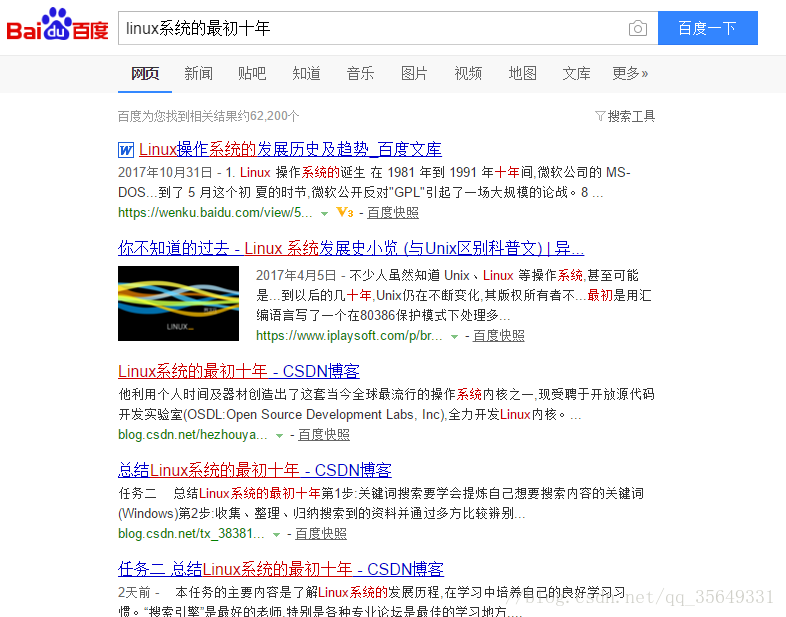
Task: Open 百度快照 for the hezhouya CSDN result
Action: click(324, 435)
